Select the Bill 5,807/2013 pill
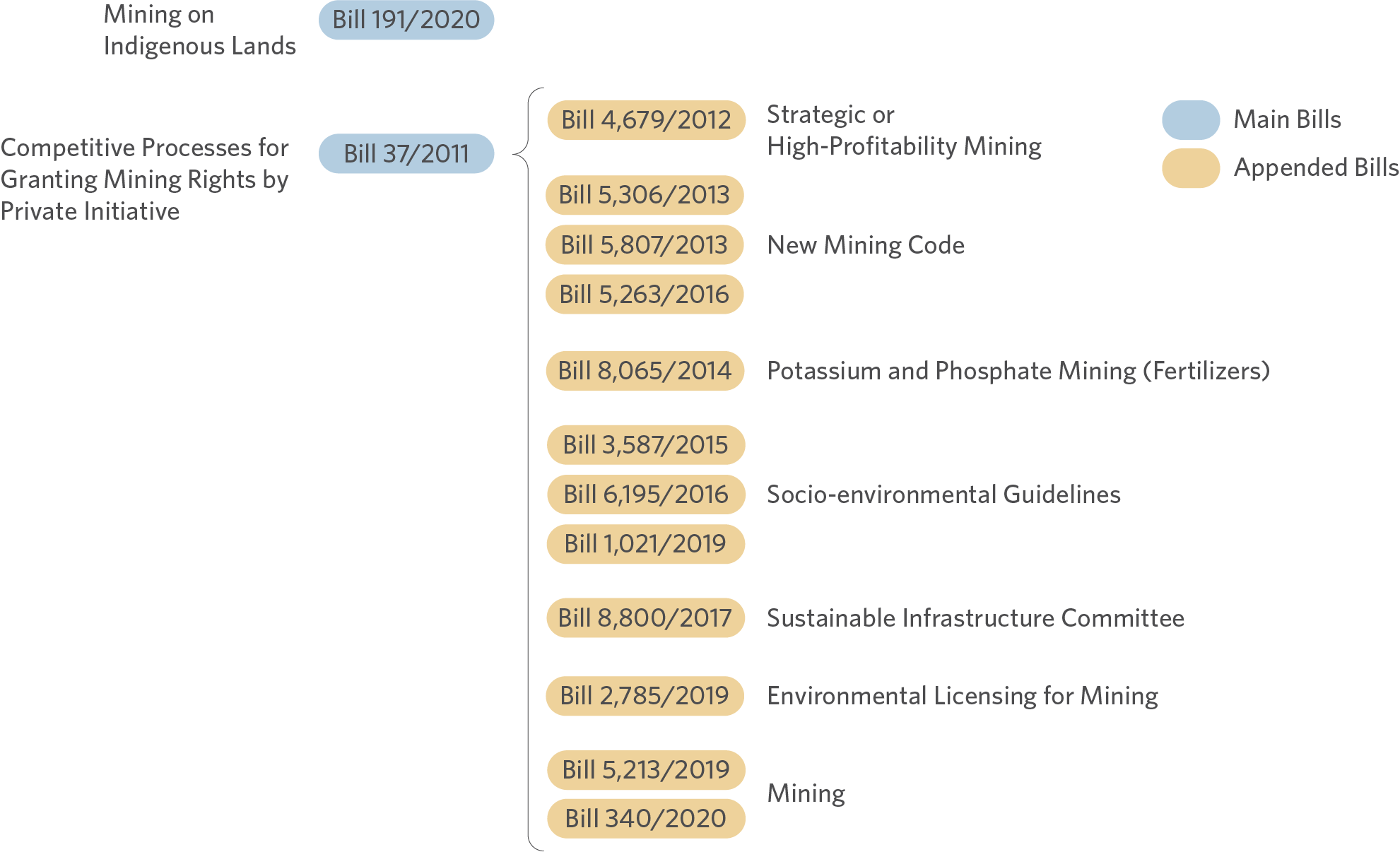Screen dimensions: 1400x852 pos(645,244)
